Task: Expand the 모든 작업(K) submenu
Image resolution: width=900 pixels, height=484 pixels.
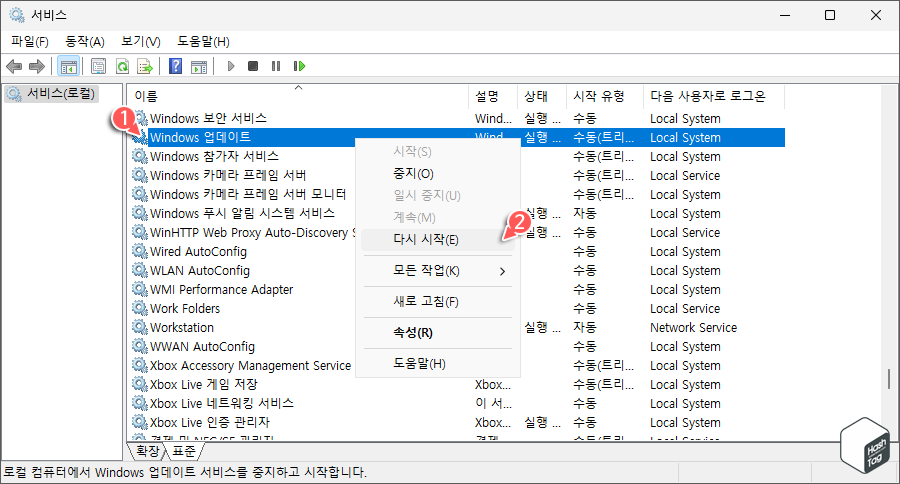Action: 438,271
